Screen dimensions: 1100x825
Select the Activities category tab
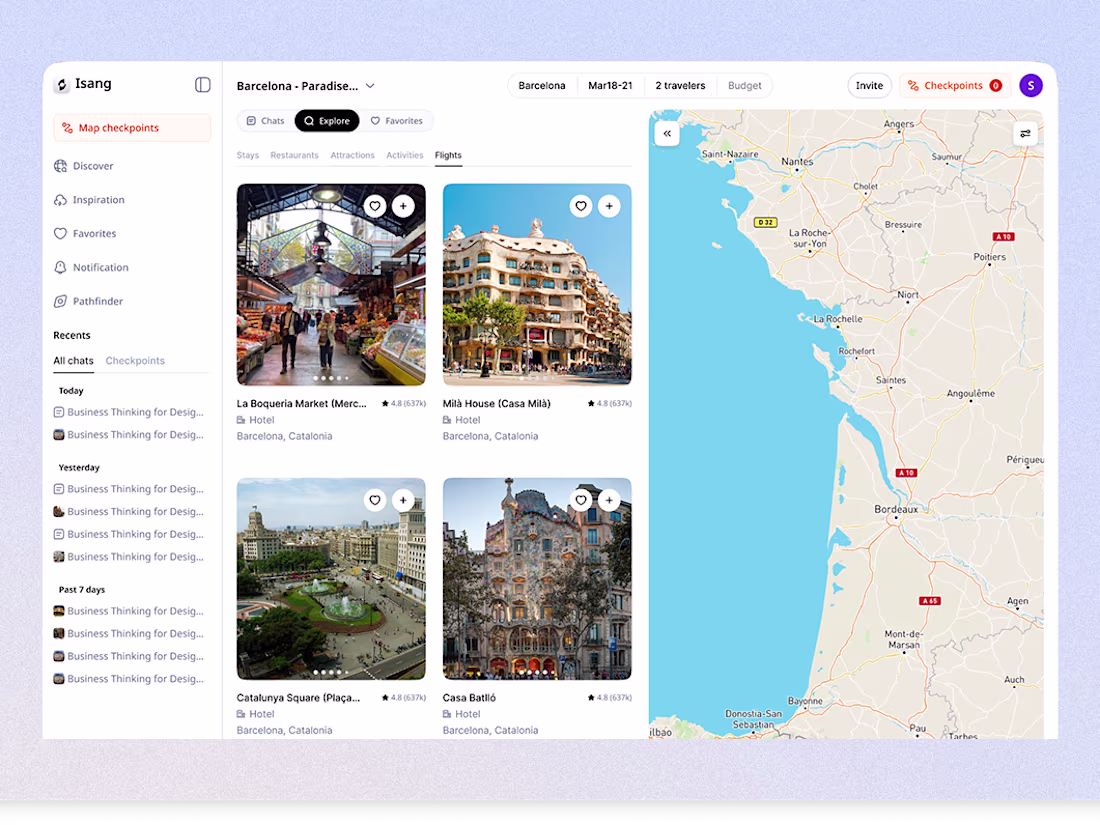pyautogui.click(x=405, y=155)
